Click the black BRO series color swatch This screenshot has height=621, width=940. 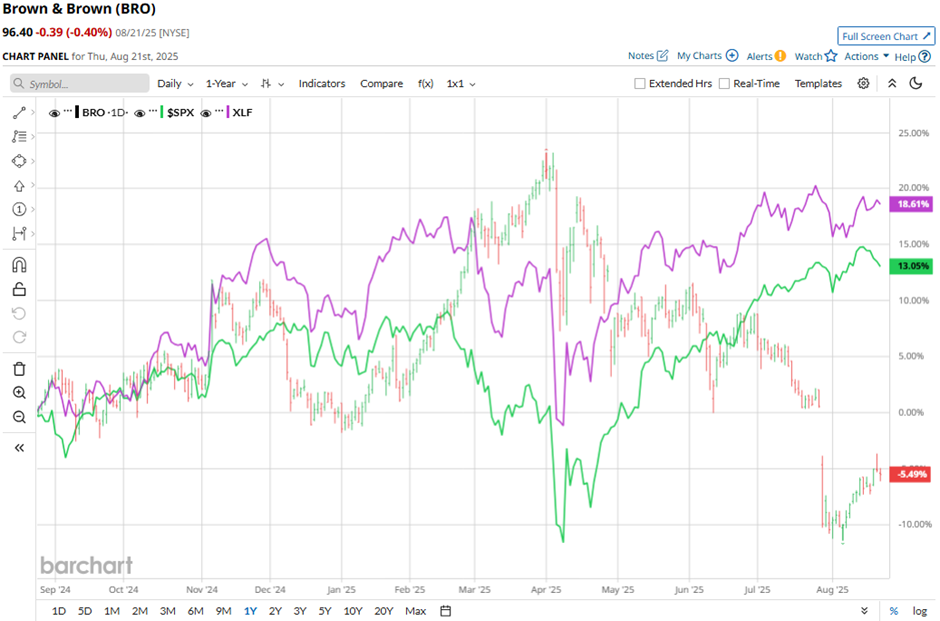click(x=77, y=112)
